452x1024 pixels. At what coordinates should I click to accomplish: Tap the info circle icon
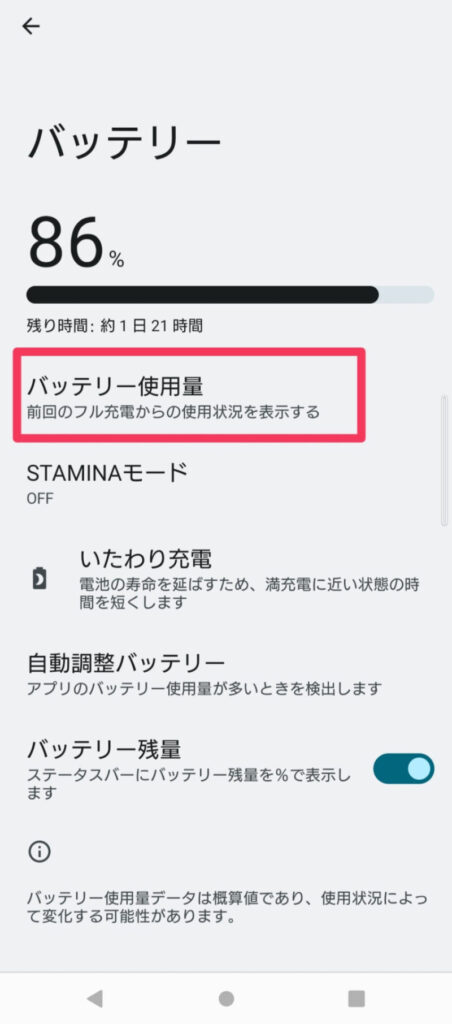point(40,852)
